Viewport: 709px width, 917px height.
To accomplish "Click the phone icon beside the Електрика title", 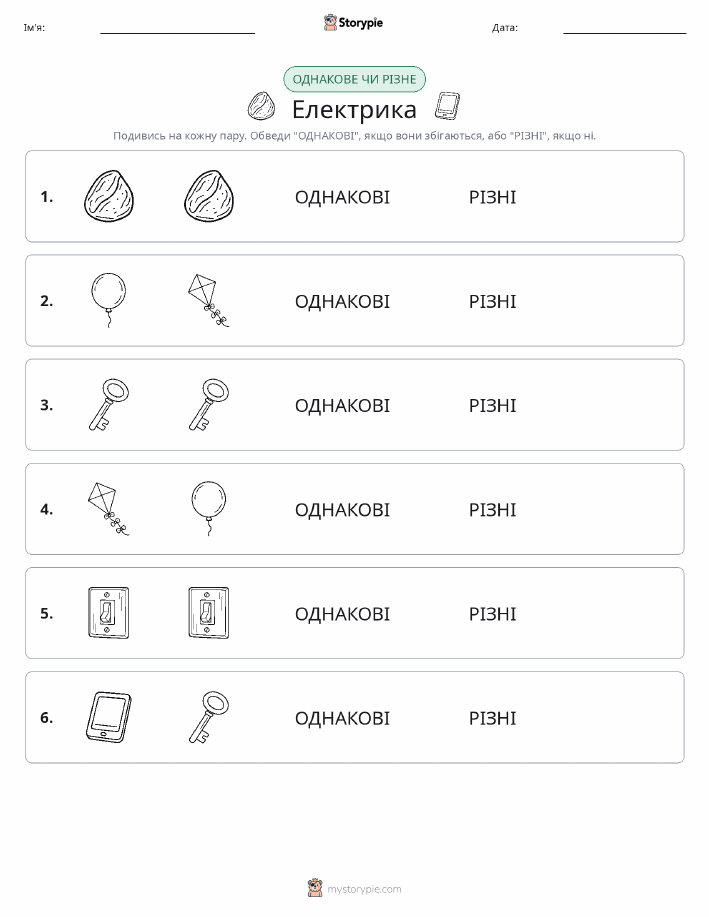I will coord(448,106).
